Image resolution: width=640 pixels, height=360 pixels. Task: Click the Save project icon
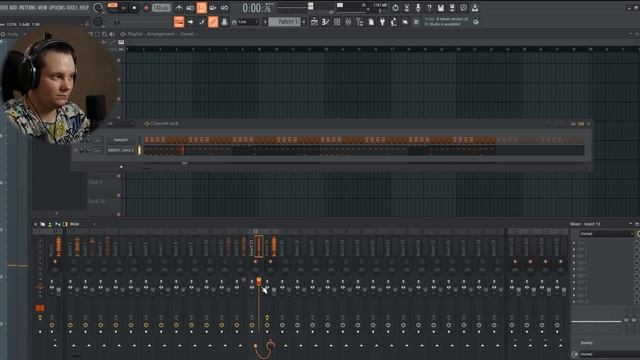441,8
